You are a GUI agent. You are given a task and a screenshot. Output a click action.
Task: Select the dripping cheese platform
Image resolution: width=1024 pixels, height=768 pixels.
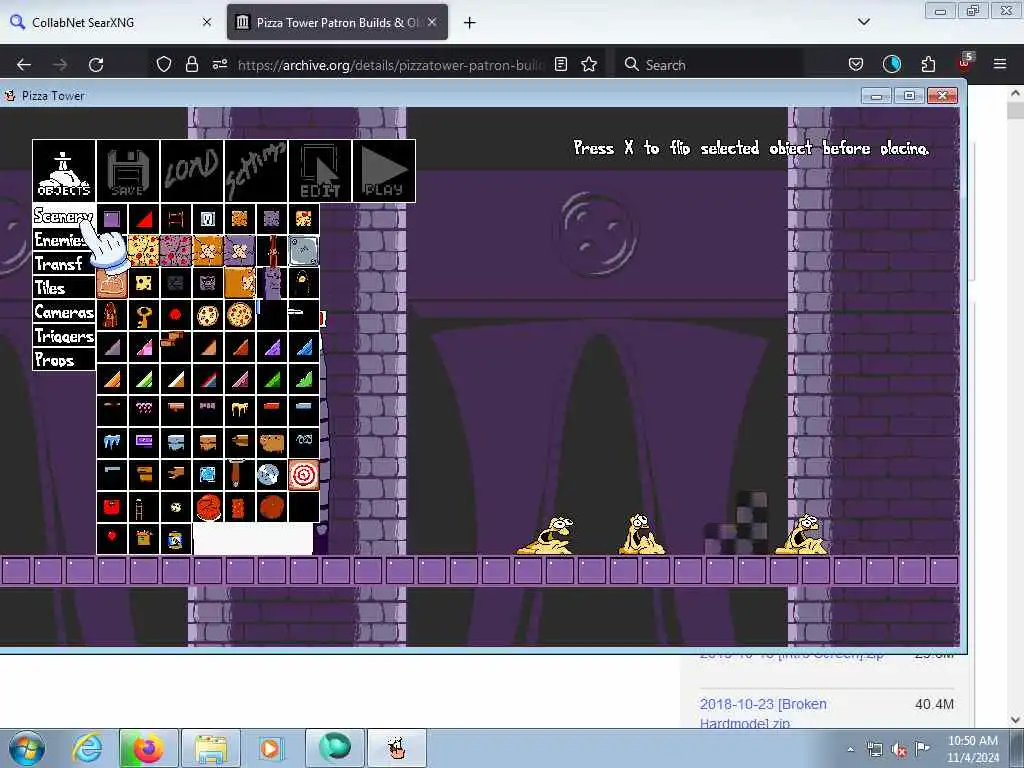tap(240, 411)
